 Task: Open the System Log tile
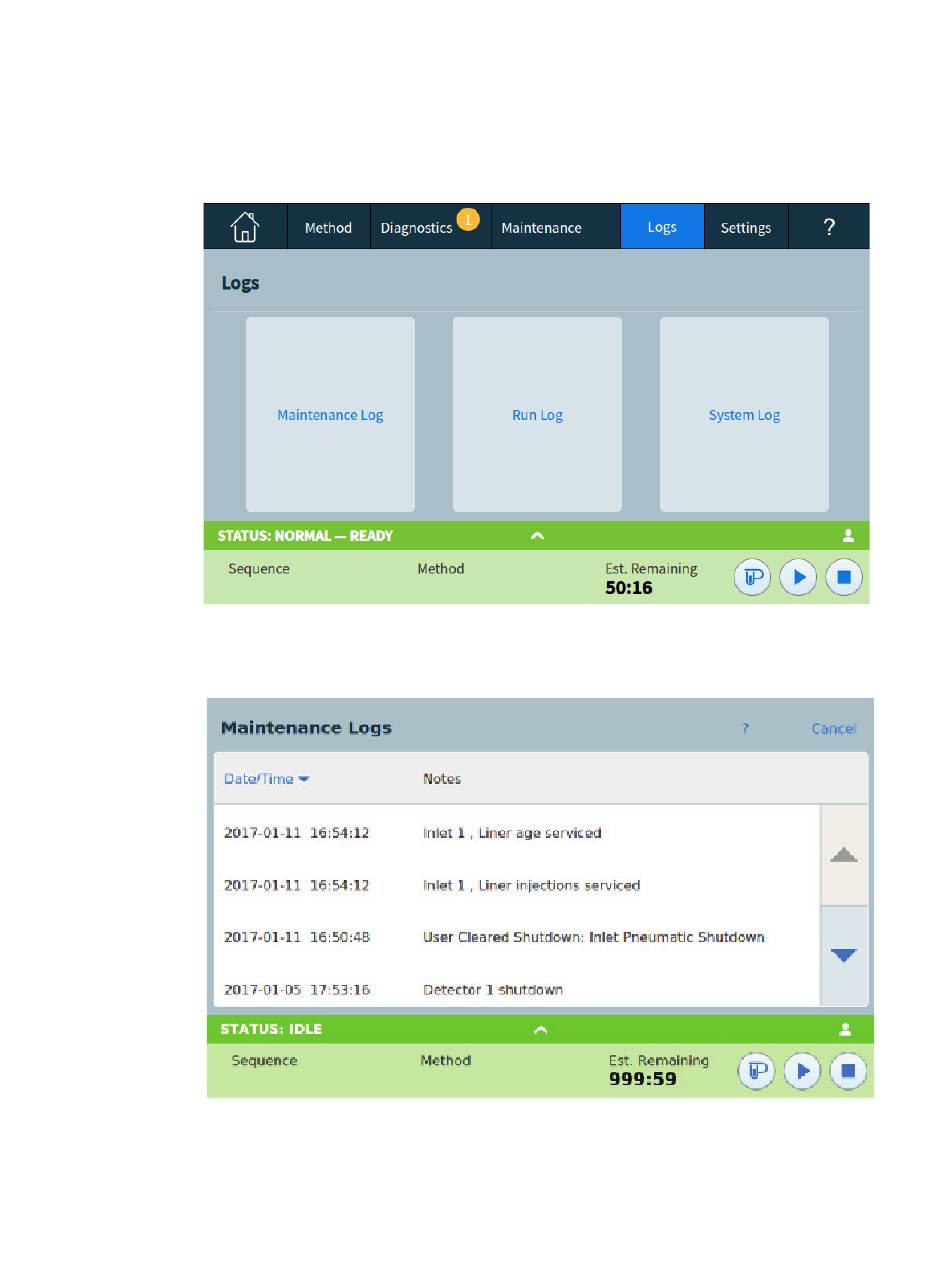coord(744,415)
